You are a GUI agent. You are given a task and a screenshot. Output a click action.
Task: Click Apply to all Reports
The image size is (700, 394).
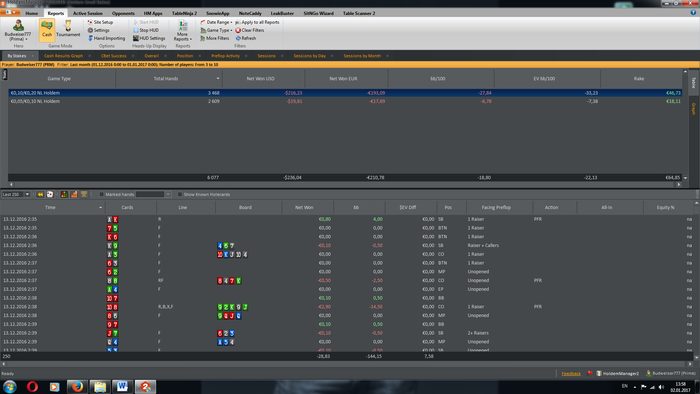pyautogui.click(x=258, y=22)
